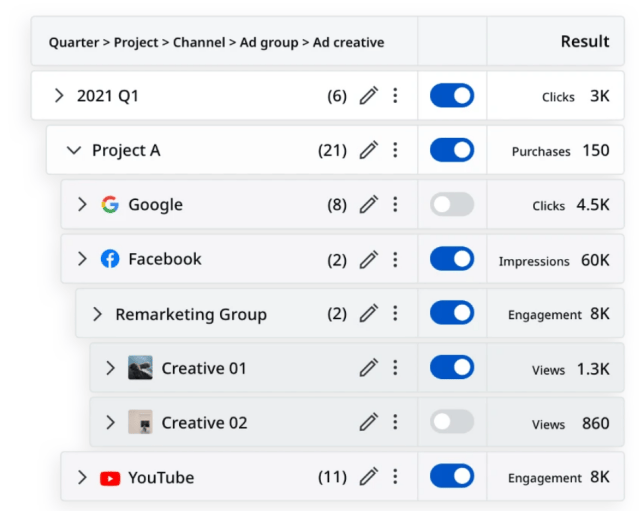640x511 pixels.
Task: Open more options for Creative 02
Action: (x=395, y=422)
